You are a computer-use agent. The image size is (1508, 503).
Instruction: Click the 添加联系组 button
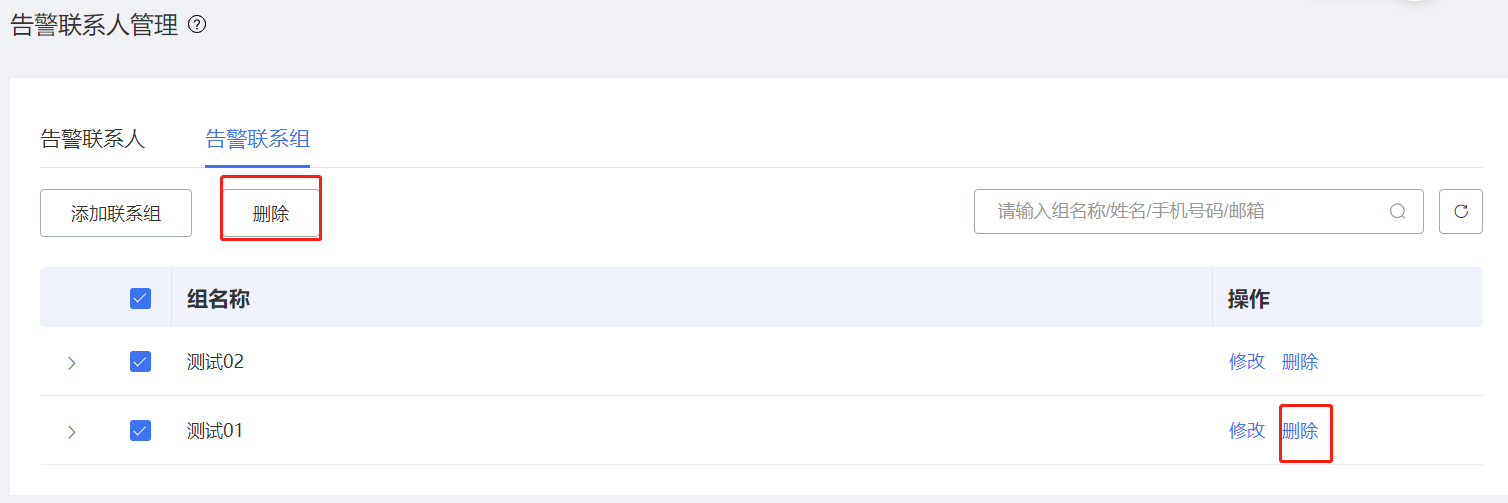[x=116, y=214]
